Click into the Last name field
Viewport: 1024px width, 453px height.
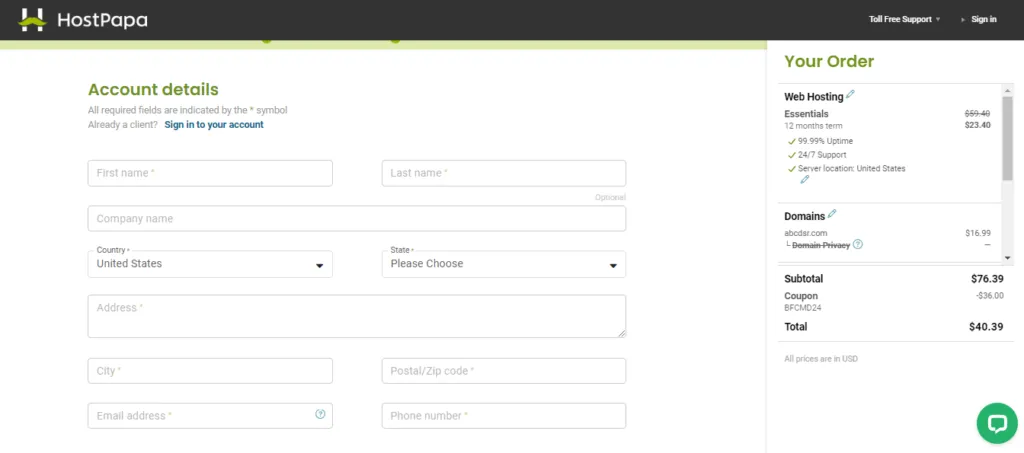[x=503, y=173]
